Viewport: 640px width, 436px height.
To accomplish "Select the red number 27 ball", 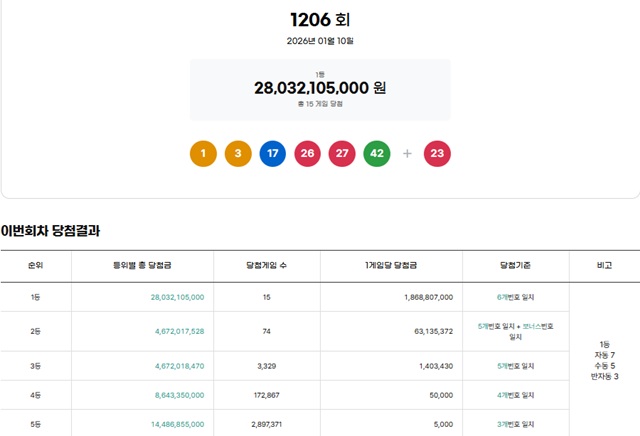I will pyautogui.click(x=342, y=154).
